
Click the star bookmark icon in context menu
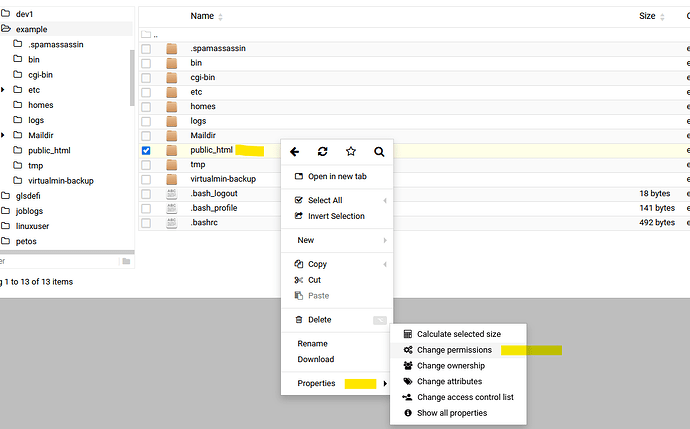click(x=351, y=152)
